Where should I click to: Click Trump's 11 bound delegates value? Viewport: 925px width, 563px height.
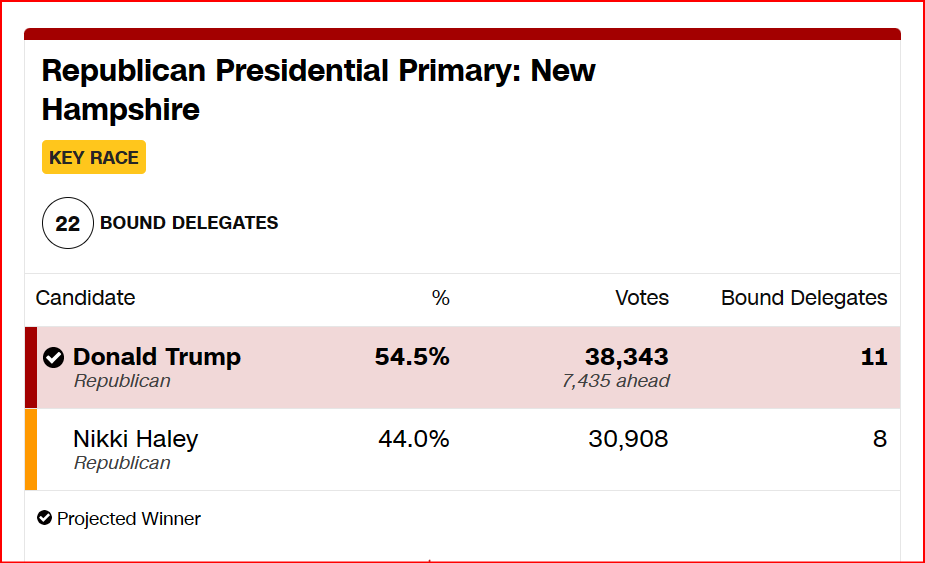point(874,357)
